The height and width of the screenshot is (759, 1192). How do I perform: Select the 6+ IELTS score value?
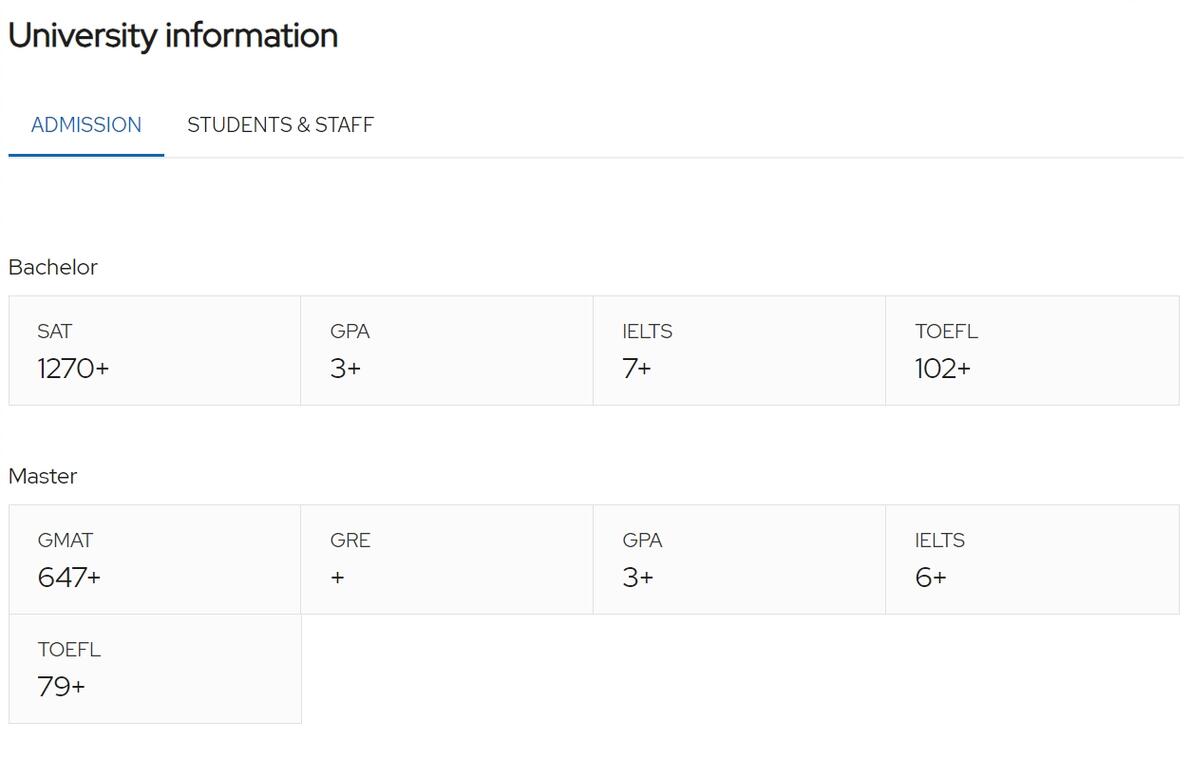(x=930, y=578)
